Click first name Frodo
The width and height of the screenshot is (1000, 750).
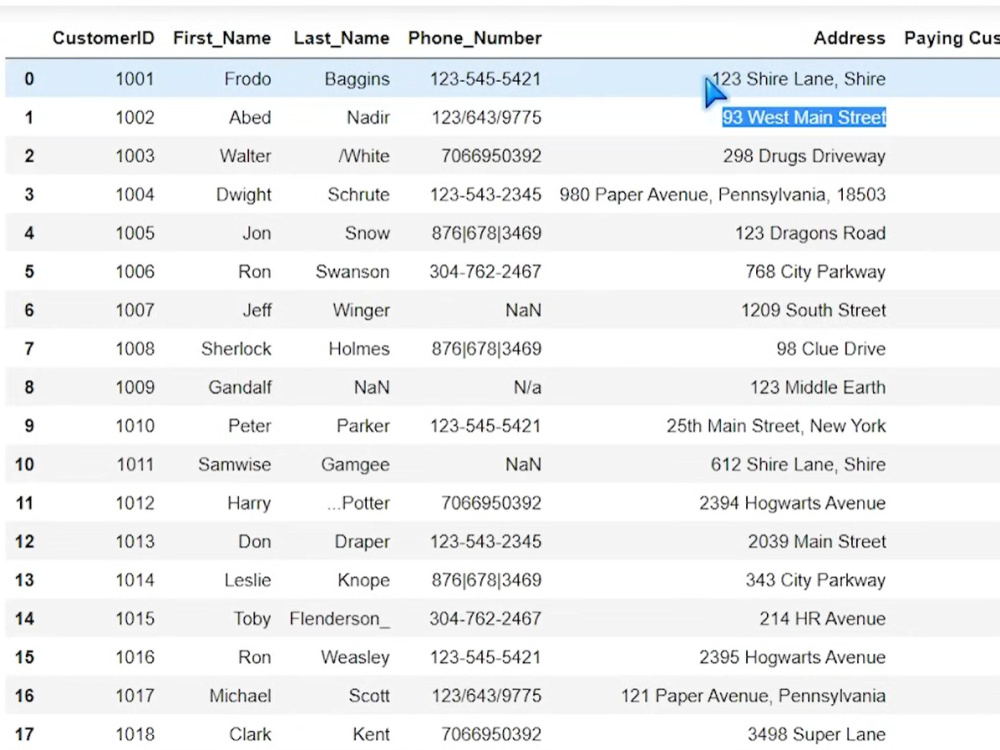[x=247, y=79]
